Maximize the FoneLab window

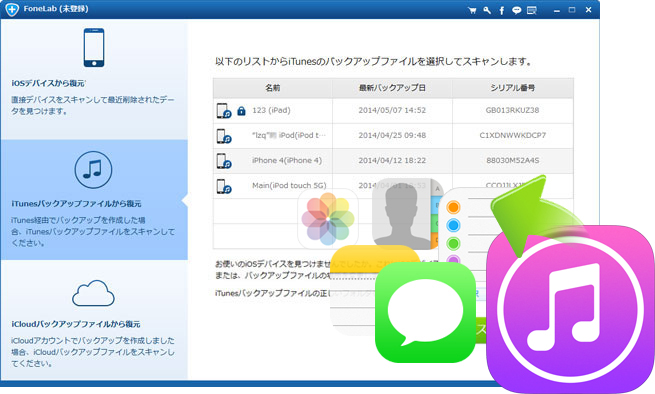[572, 10]
